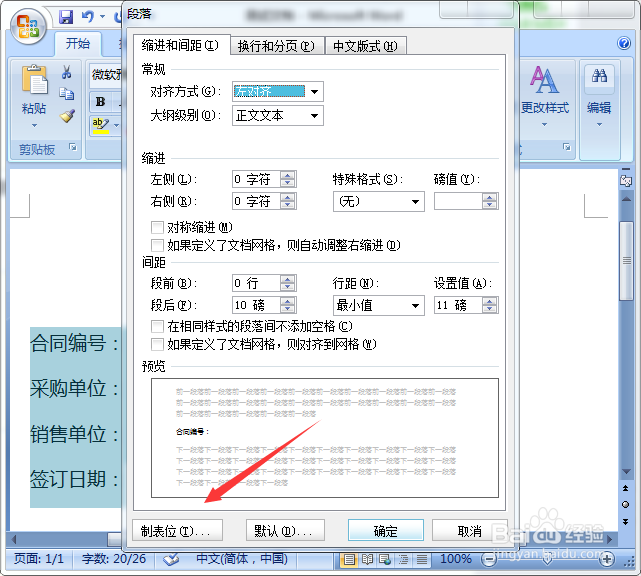Enable the mirror indents checkbox
The image size is (641, 576).
[x=157, y=227]
